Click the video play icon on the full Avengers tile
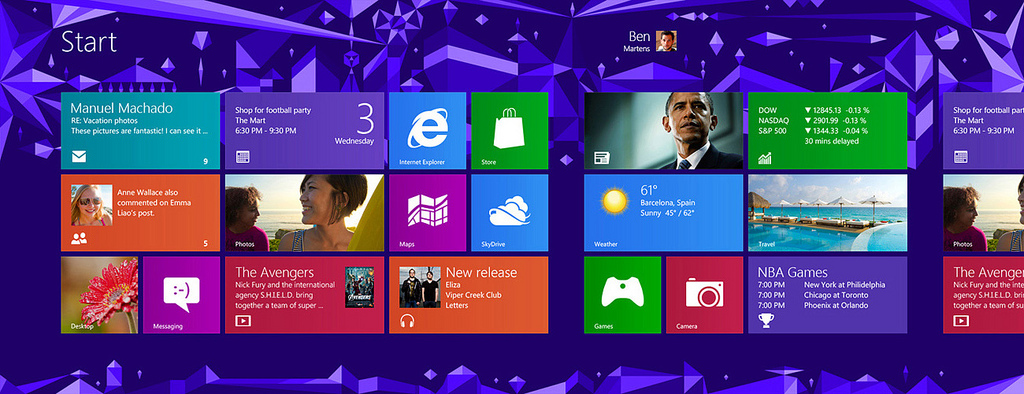 click(243, 321)
